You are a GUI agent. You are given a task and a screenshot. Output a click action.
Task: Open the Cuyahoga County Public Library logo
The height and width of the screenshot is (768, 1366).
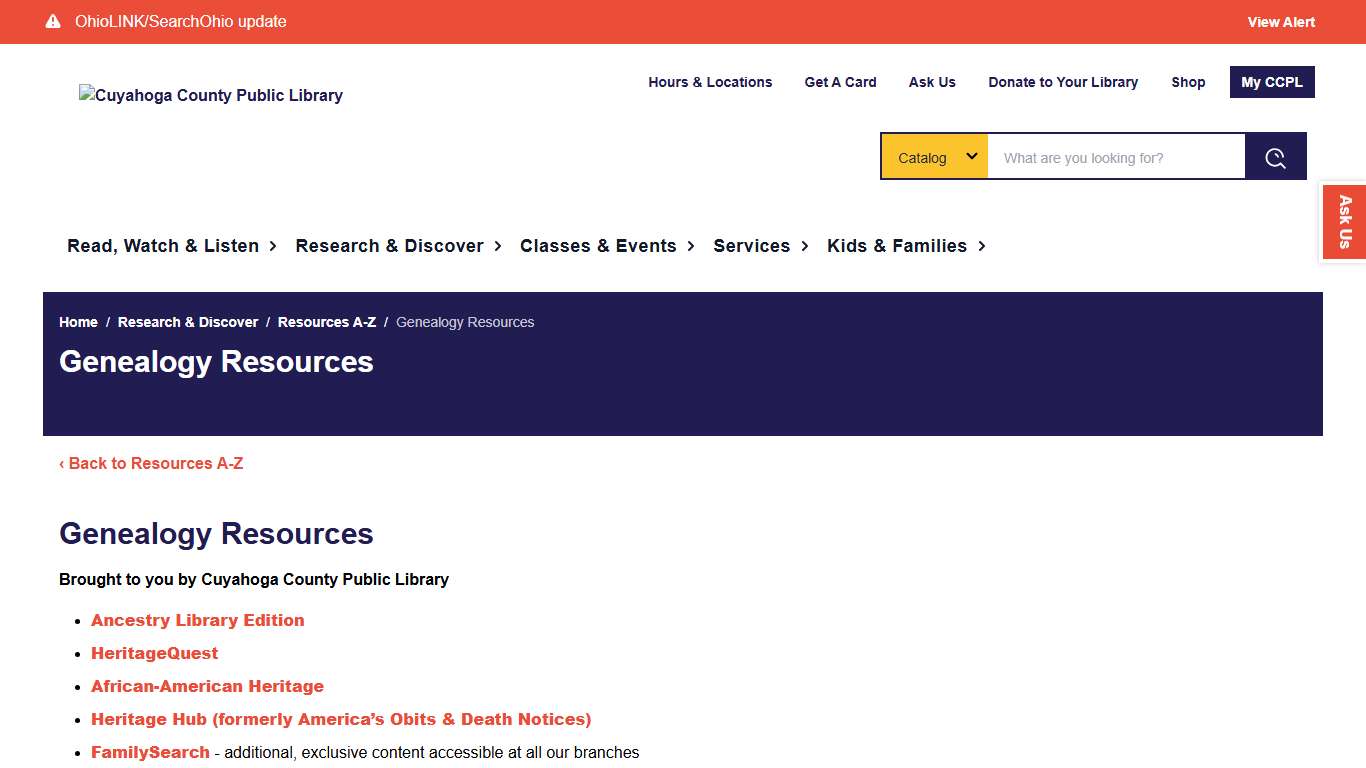[210, 95]
